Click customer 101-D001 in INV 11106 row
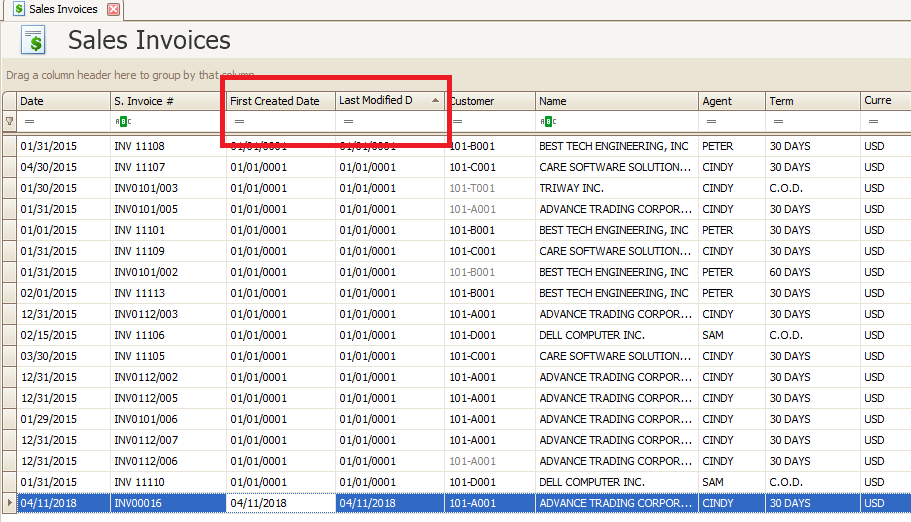The width and height of the screenshot is (911, 522). pos(490,335)
